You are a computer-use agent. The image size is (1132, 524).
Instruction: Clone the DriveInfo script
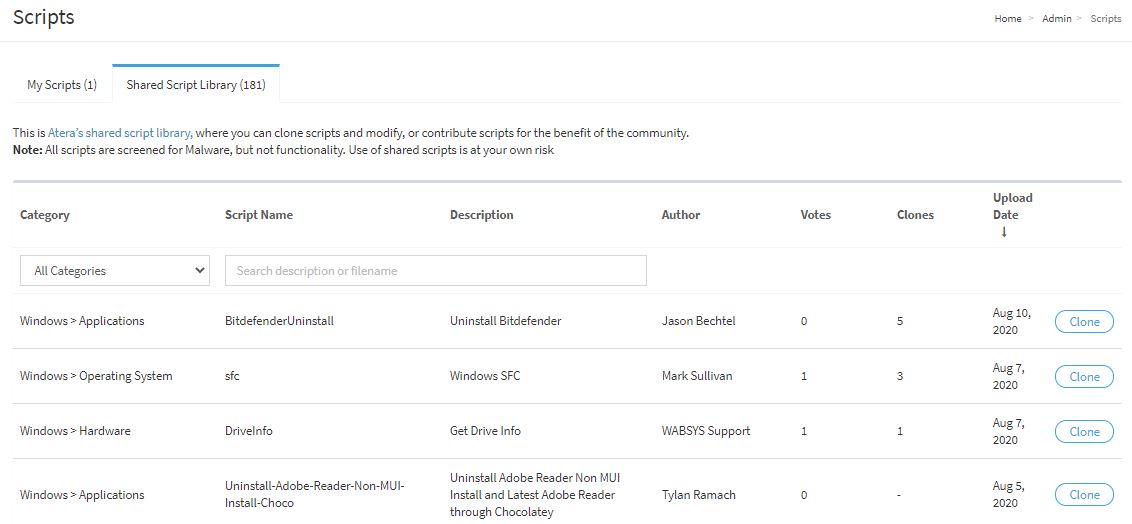(x=1084, y=432)
